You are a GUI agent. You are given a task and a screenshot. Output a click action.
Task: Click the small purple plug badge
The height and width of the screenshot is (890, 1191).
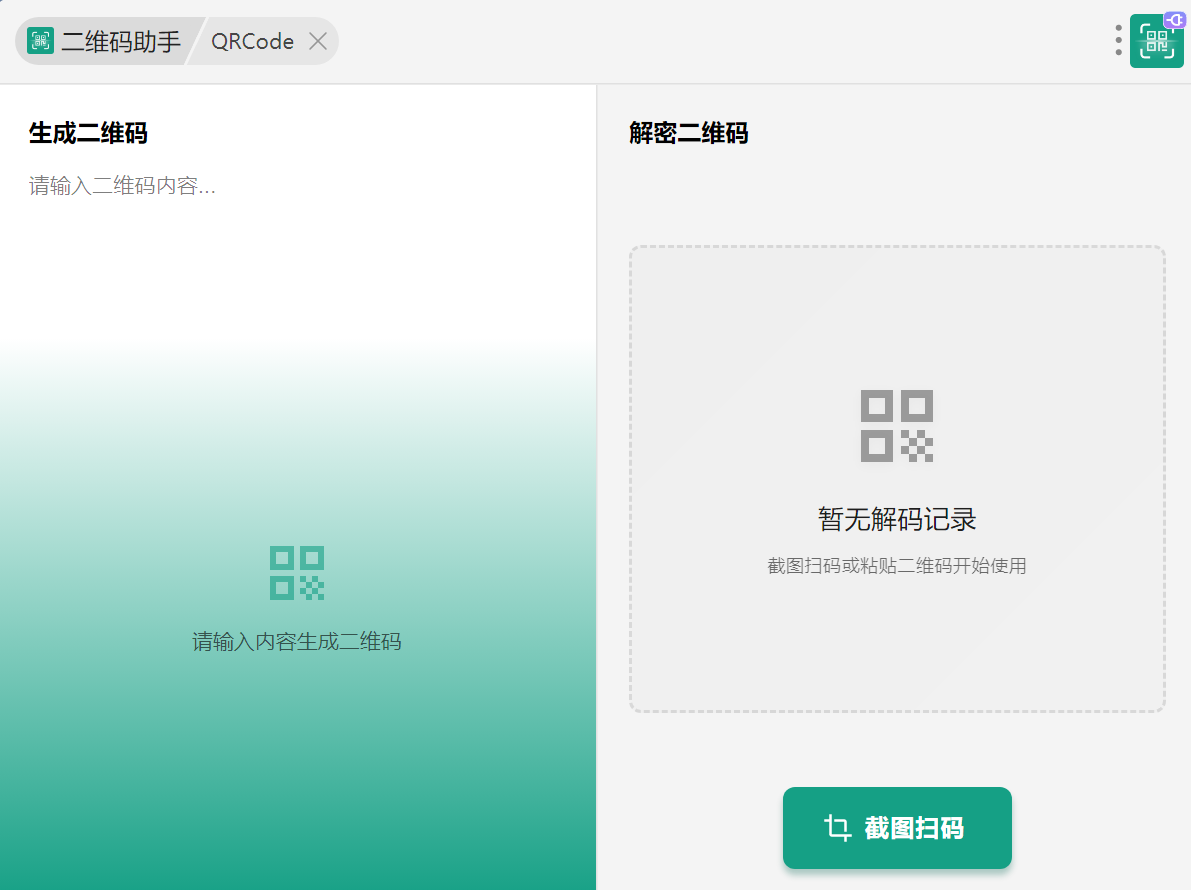pos(1174,19)
